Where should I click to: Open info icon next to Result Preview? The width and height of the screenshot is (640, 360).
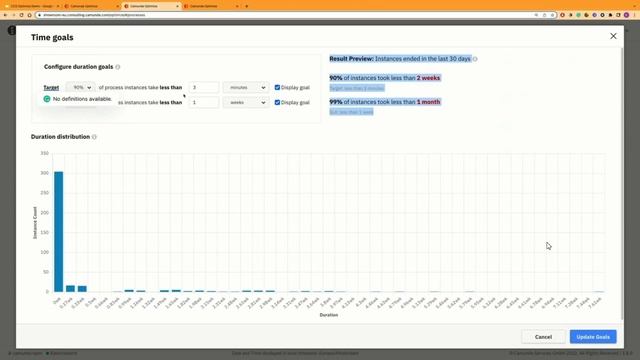[x=475, y=59]
